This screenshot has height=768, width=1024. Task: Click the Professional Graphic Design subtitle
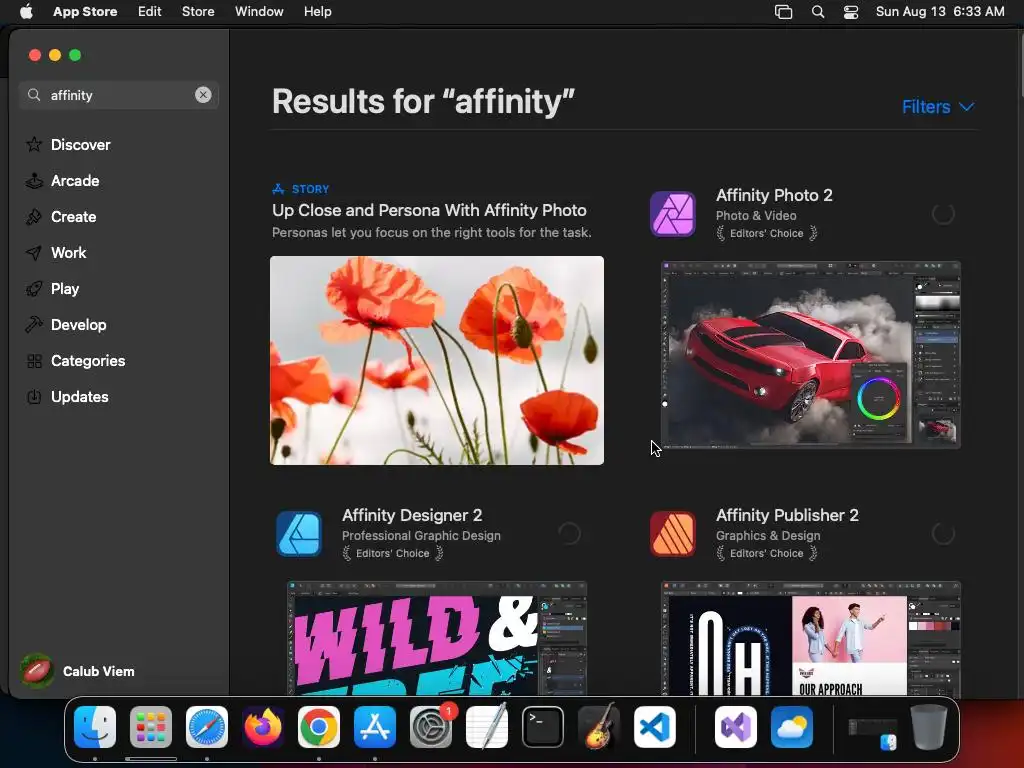421,536
